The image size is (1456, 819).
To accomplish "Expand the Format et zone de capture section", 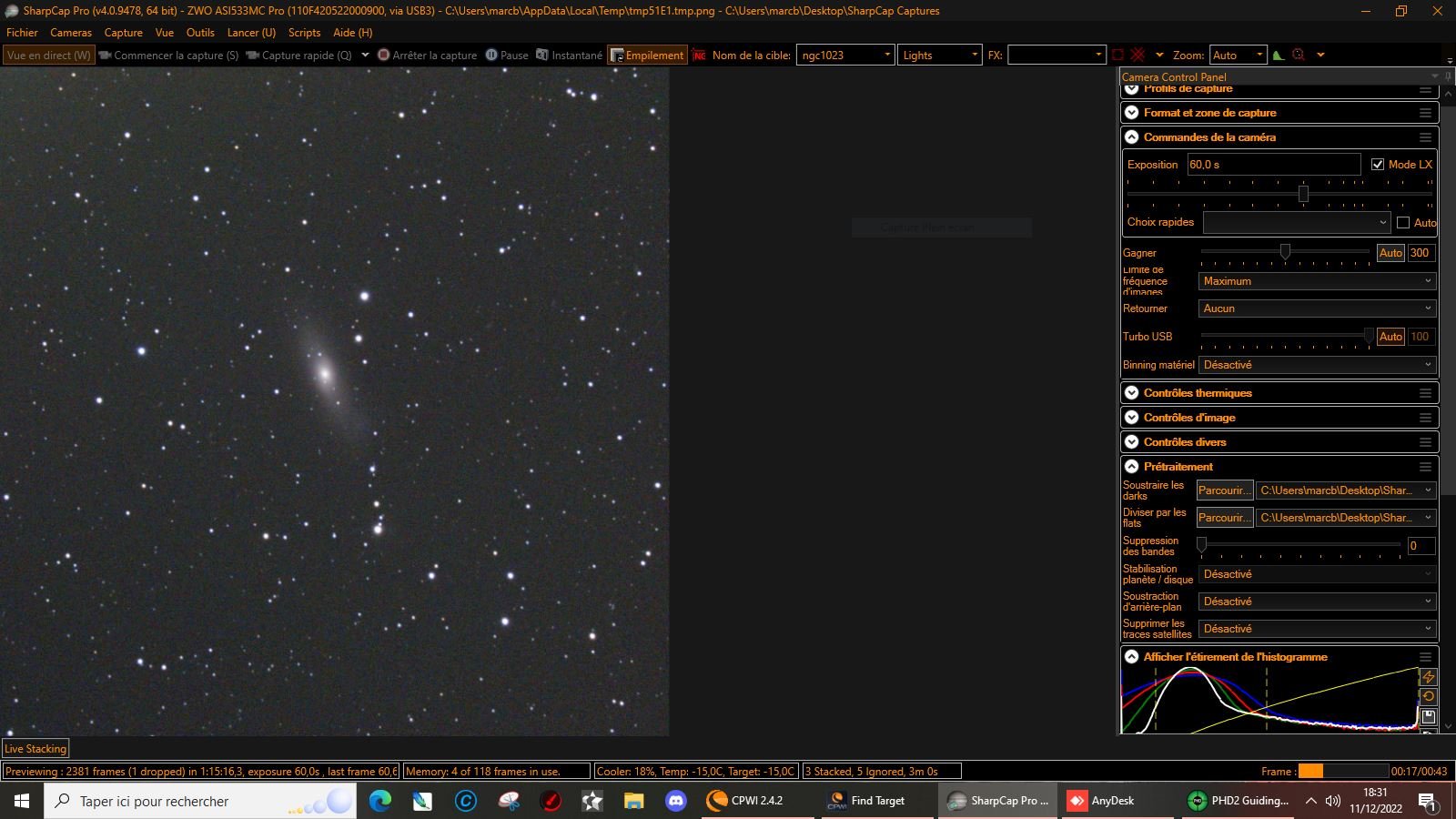I will click(1132, 113).
